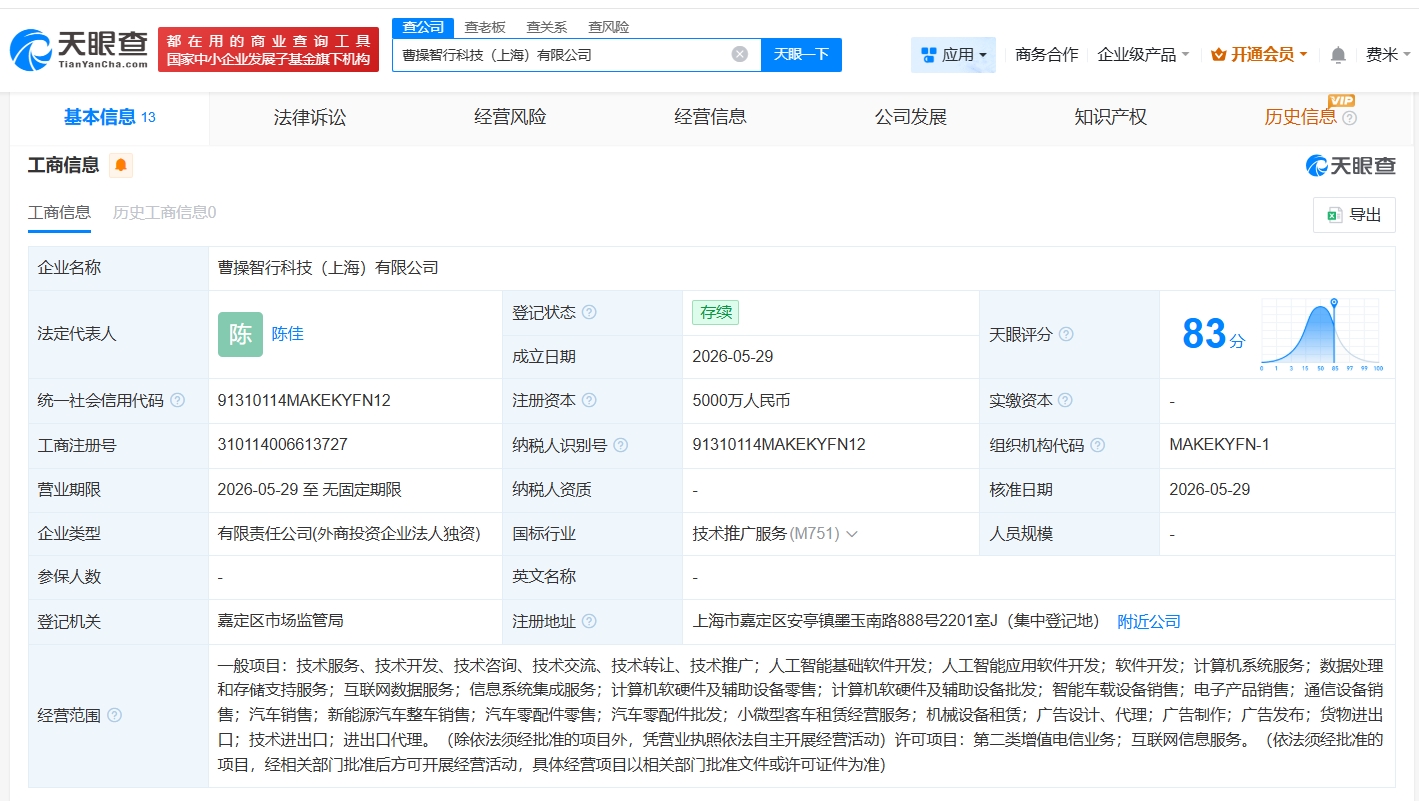Click the 纳税人识别号 value 91310114MAKEKYFN12
The height and width of the screenshot is (801, 1419).
click(779, 445)
